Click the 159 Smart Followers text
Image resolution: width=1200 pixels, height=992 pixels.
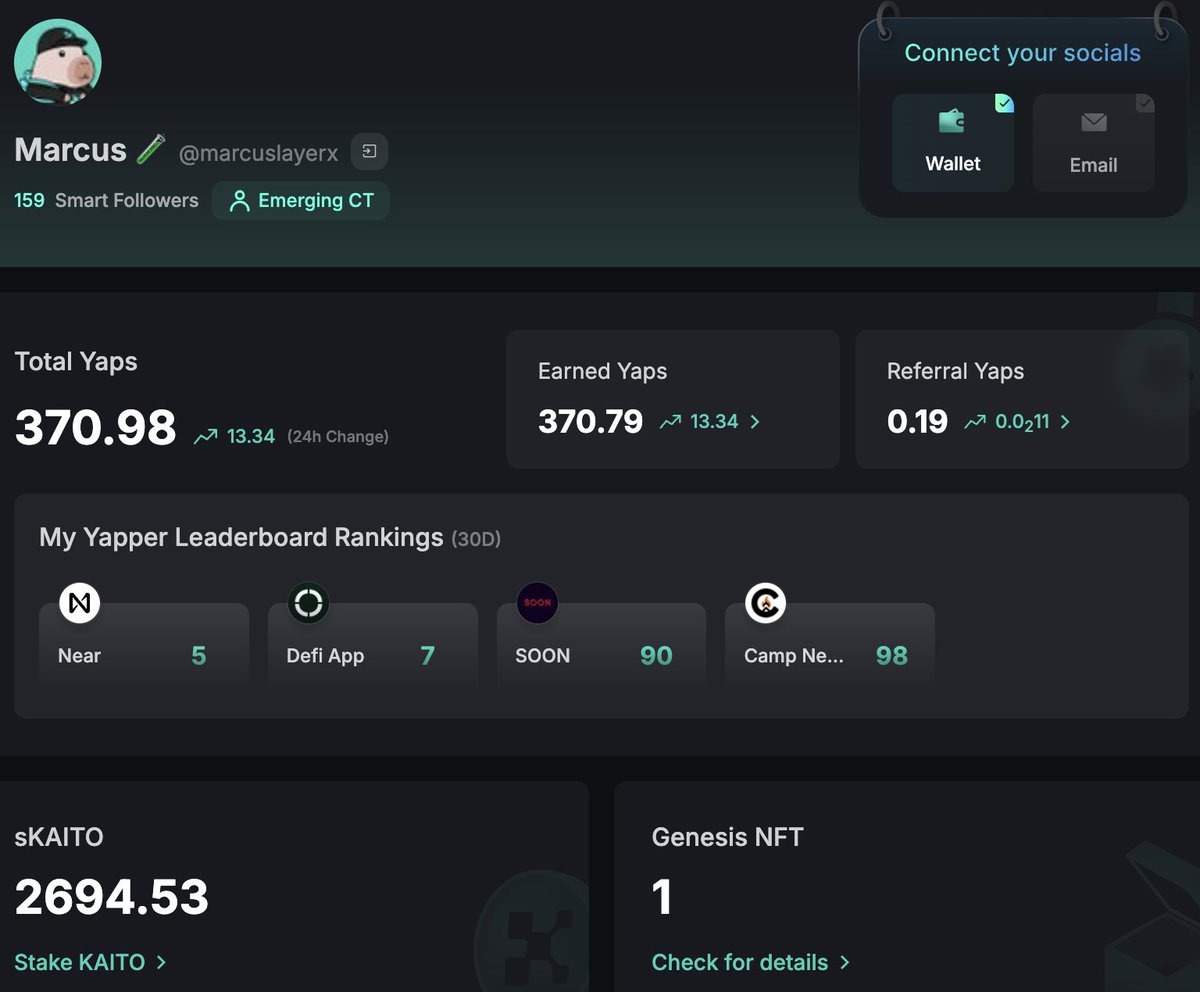tap(106, 200)
